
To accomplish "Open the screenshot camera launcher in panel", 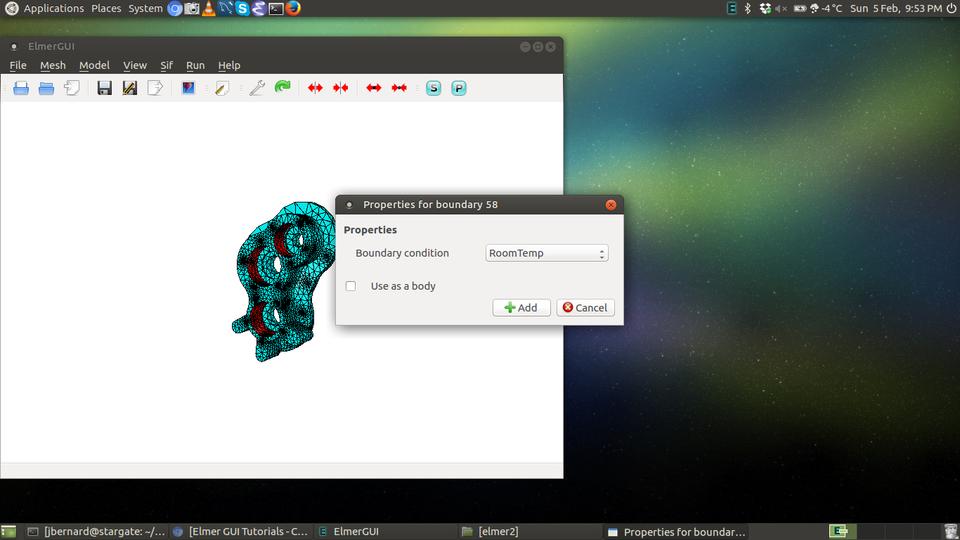I will coord(192,9).
